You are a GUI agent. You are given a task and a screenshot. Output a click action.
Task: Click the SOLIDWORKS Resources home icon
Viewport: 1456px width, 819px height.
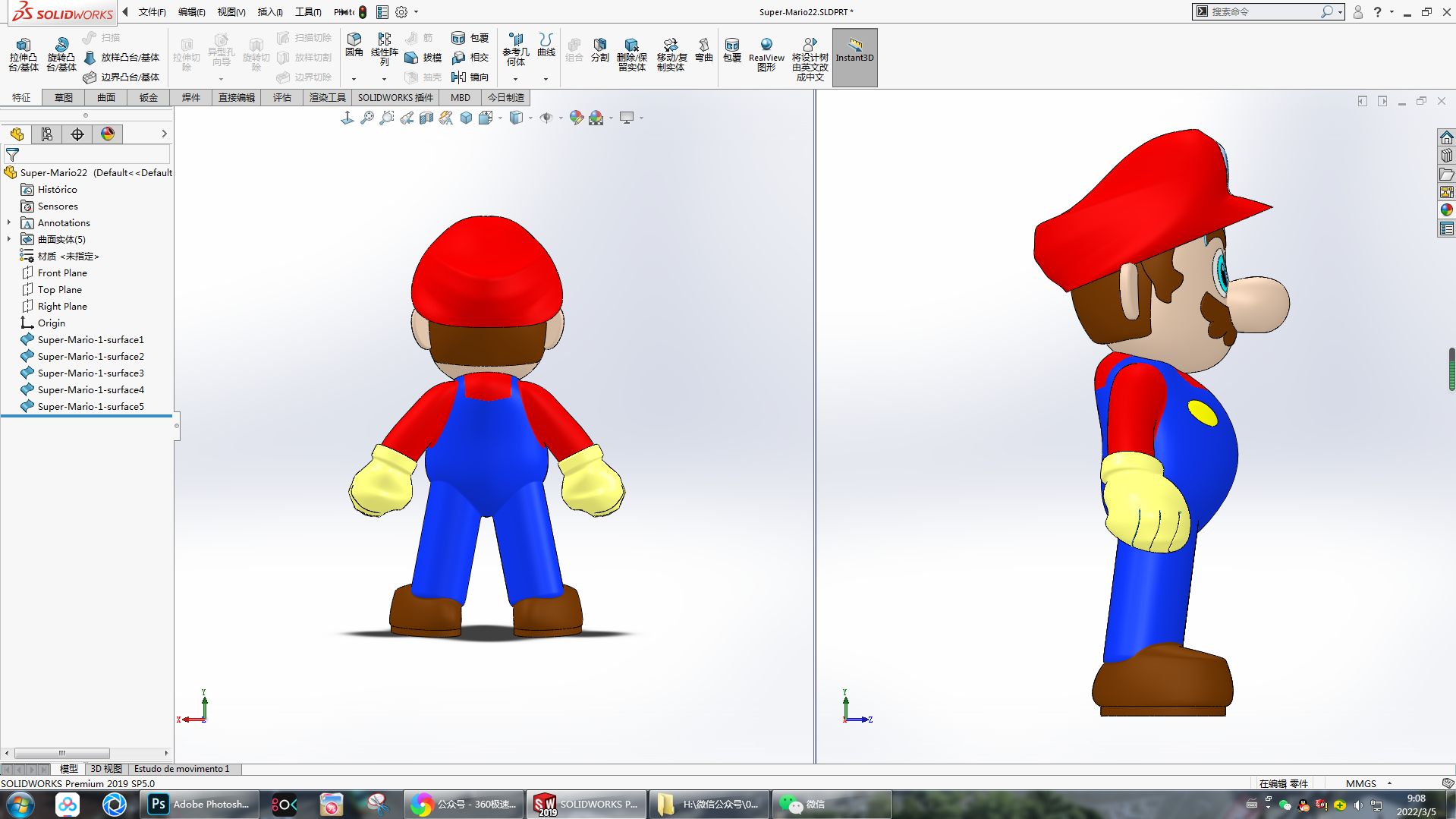[1446, 137]
